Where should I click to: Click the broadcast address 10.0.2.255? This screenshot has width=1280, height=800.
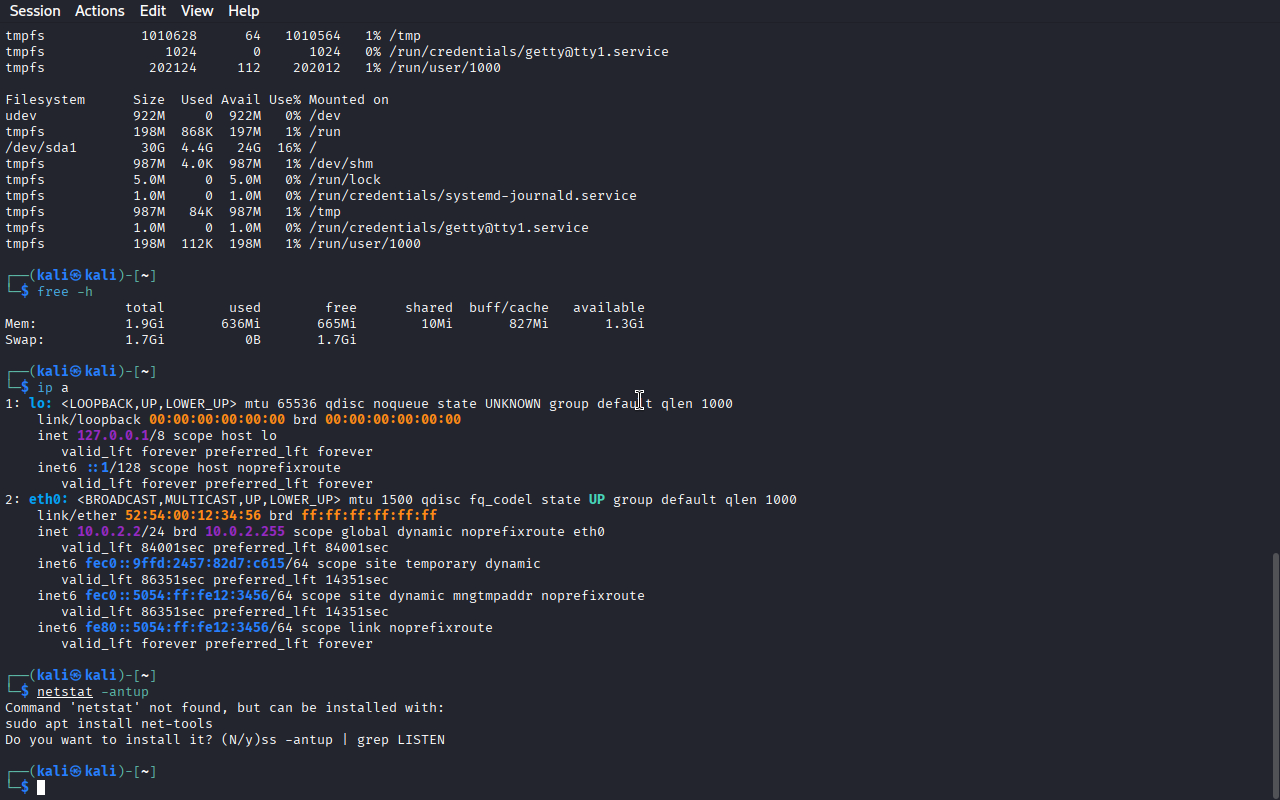click(245, 531)
